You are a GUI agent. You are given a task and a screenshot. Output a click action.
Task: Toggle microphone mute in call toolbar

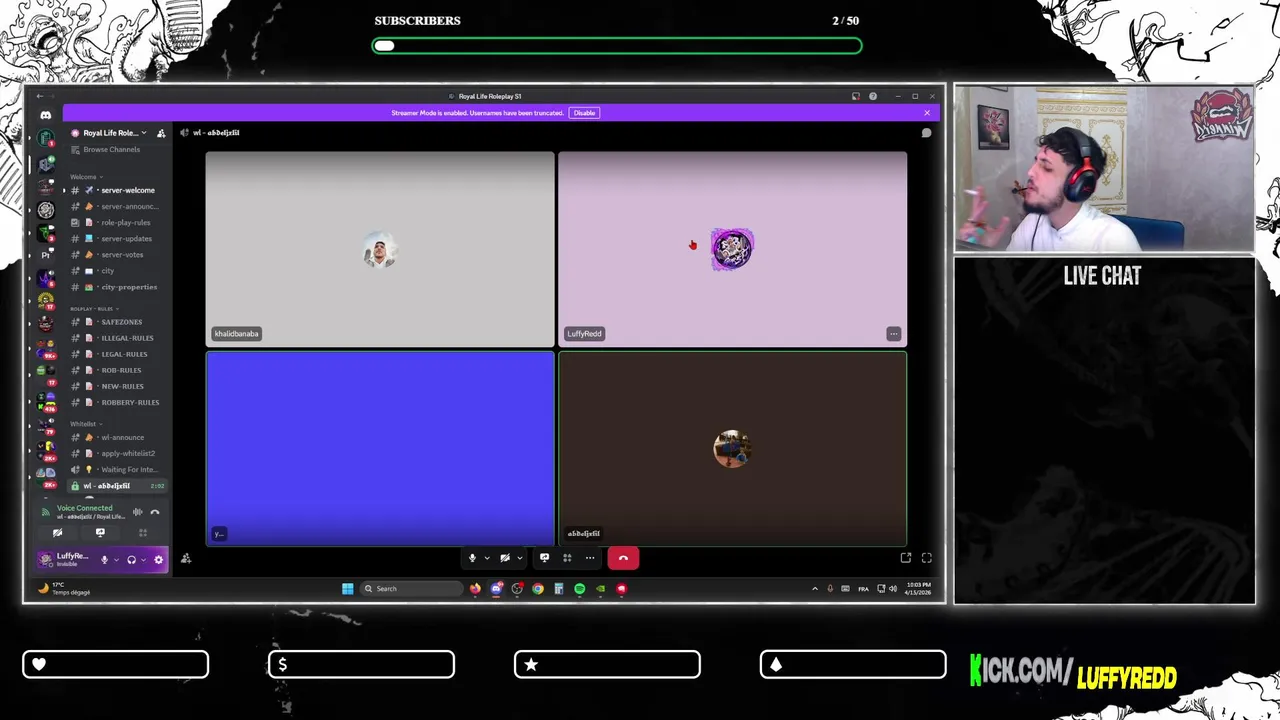[x=472, y=558]
